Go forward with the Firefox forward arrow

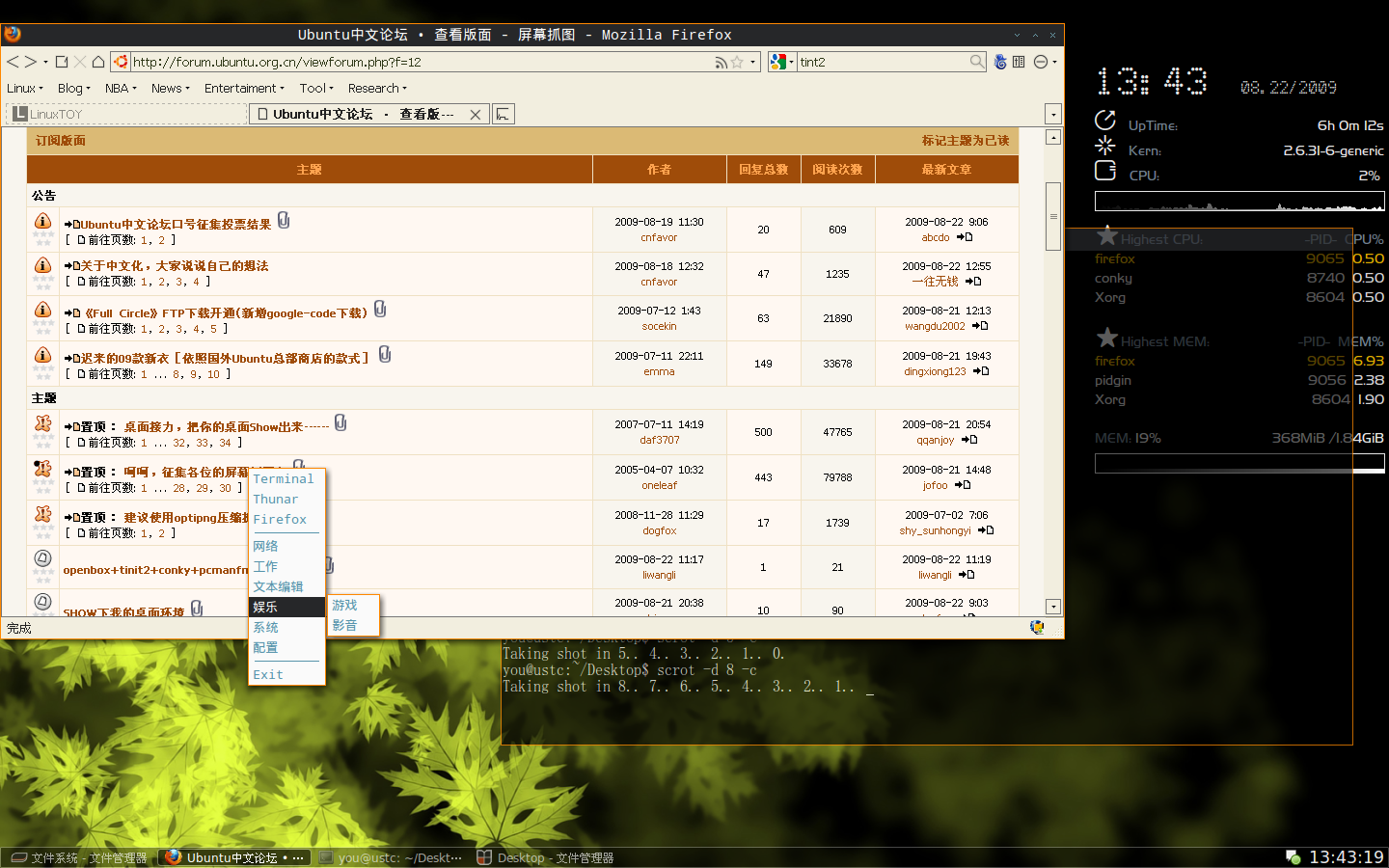30,62
